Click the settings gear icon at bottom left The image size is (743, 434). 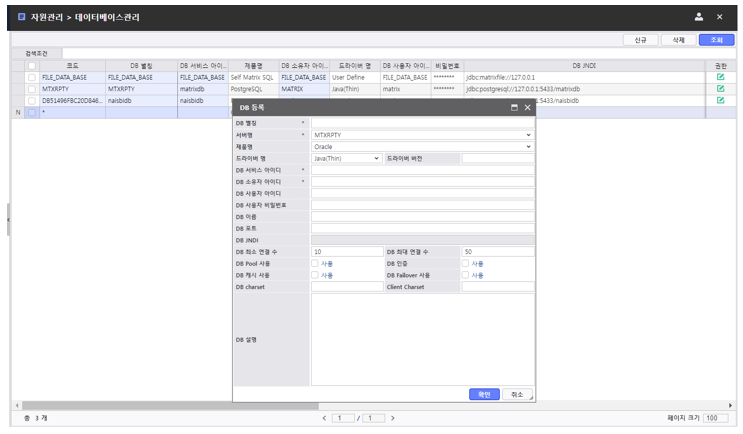tap(13, 418)
